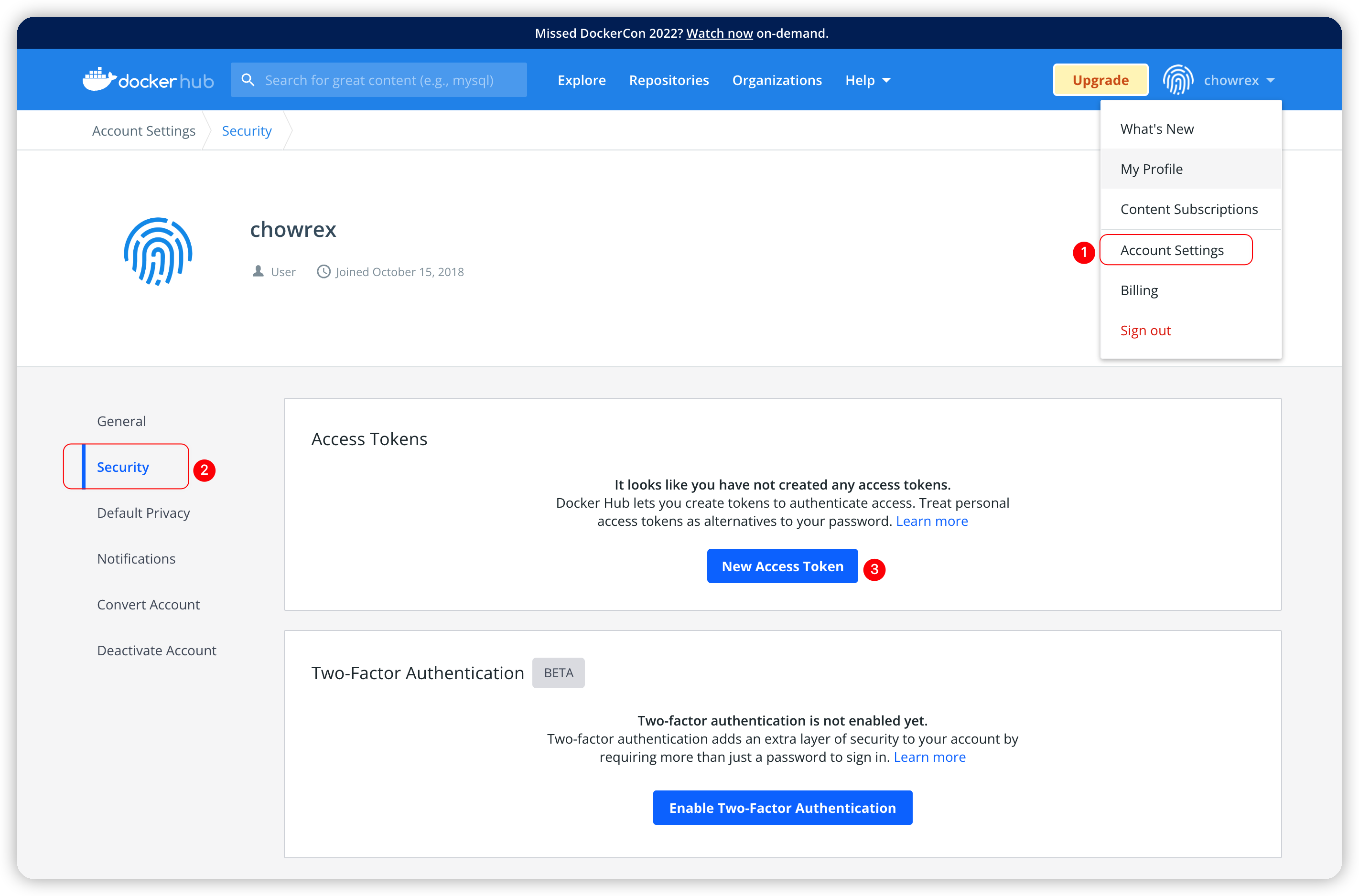Sign out from the account menu
Image resolution: width=1359 pixels, height=896 pixels.
pyautogui.click(x=1145, y=331)
